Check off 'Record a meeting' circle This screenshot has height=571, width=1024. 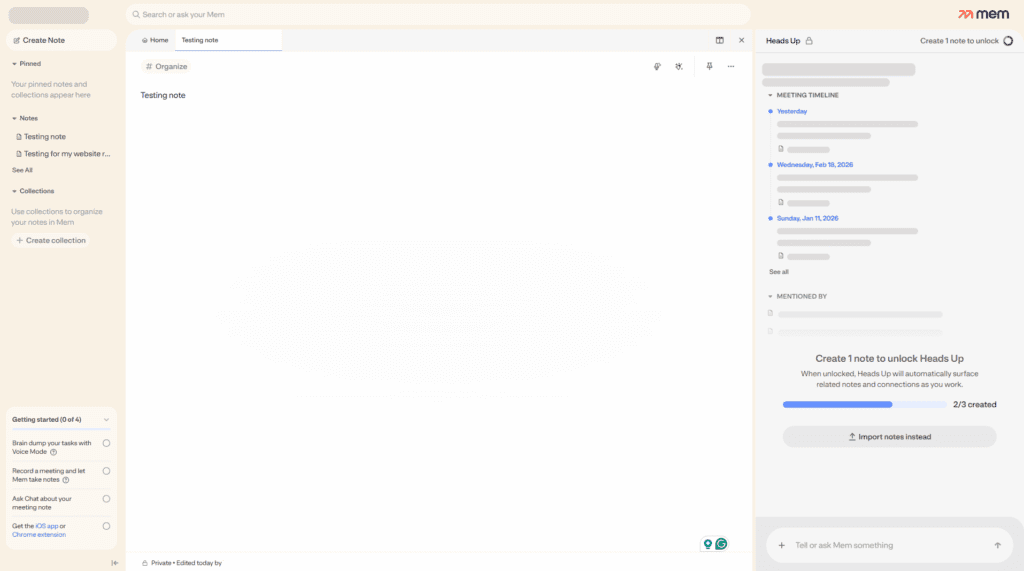106,471
